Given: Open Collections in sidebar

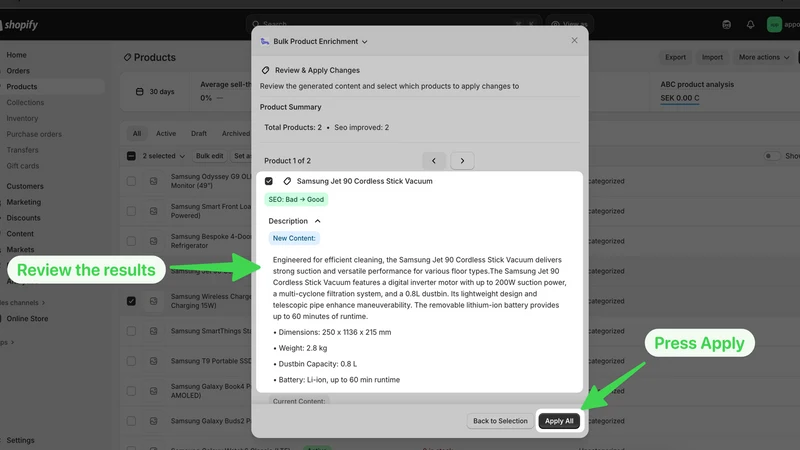Looking at the screenshot, I should click(x=25, y=102).
